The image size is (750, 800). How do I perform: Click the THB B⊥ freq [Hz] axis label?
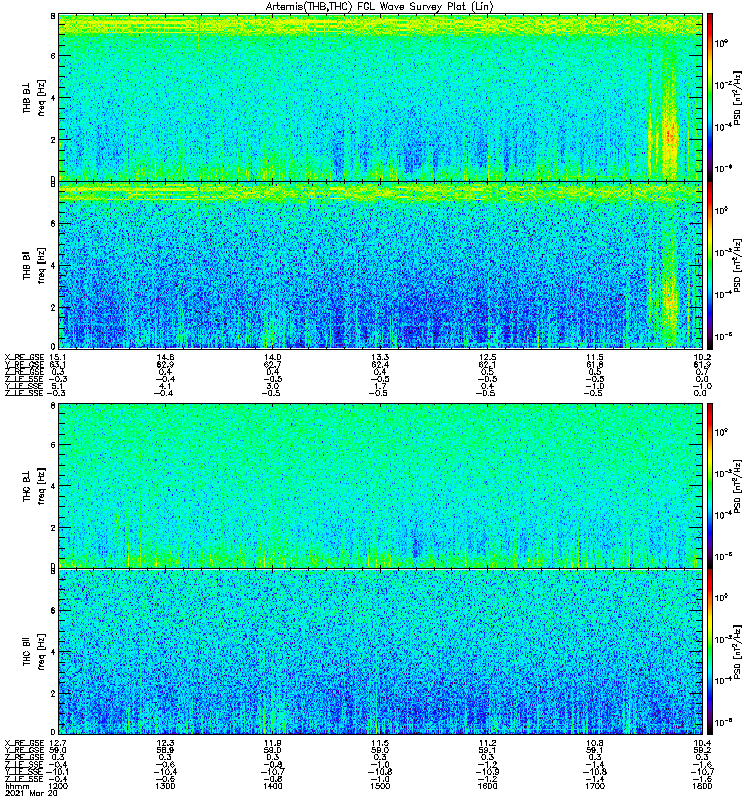pyautogui.click(x=34, y=97)
